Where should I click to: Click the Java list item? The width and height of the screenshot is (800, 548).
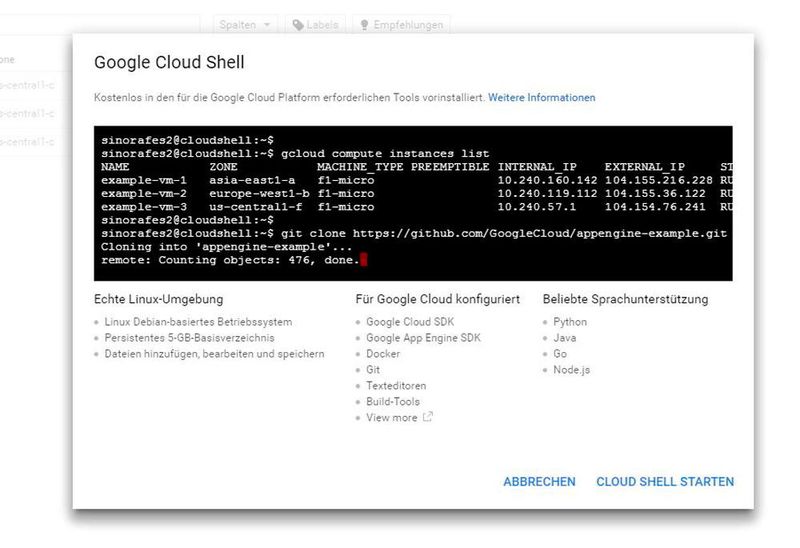tap(565, 338)
